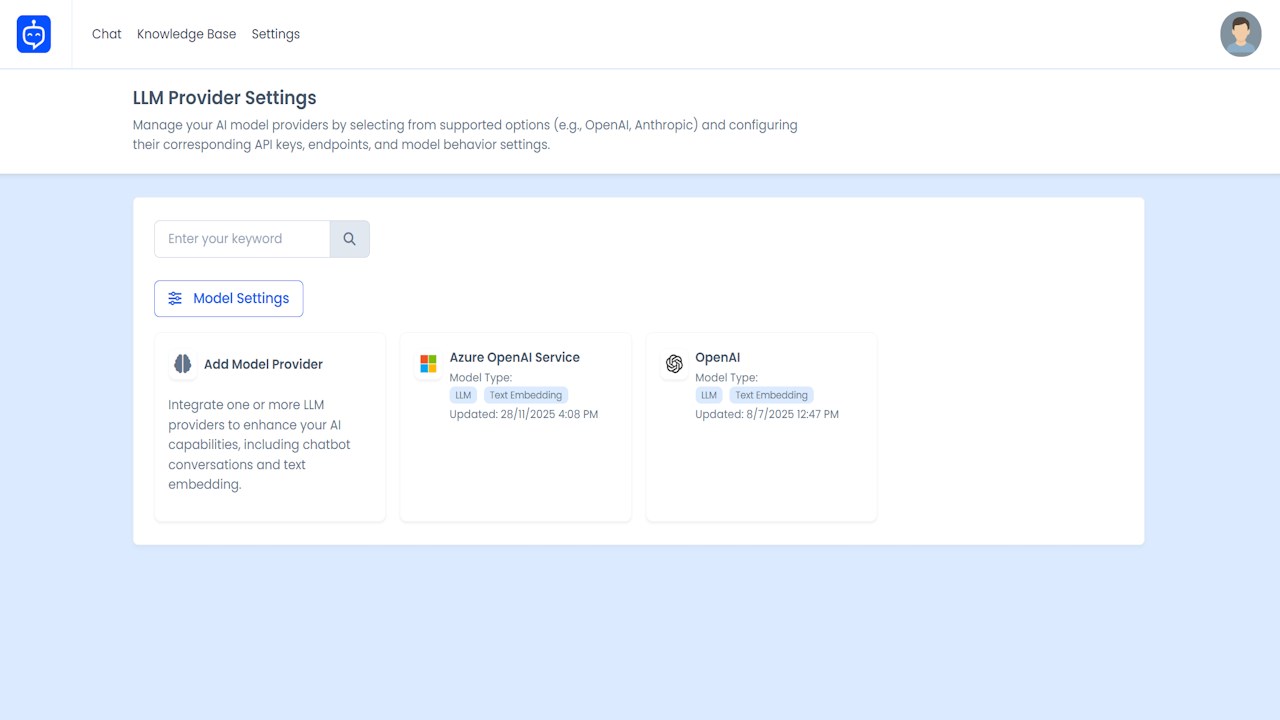Click the OpenAI logo icon
The image size is (1280, 720).
coord(674,364)
